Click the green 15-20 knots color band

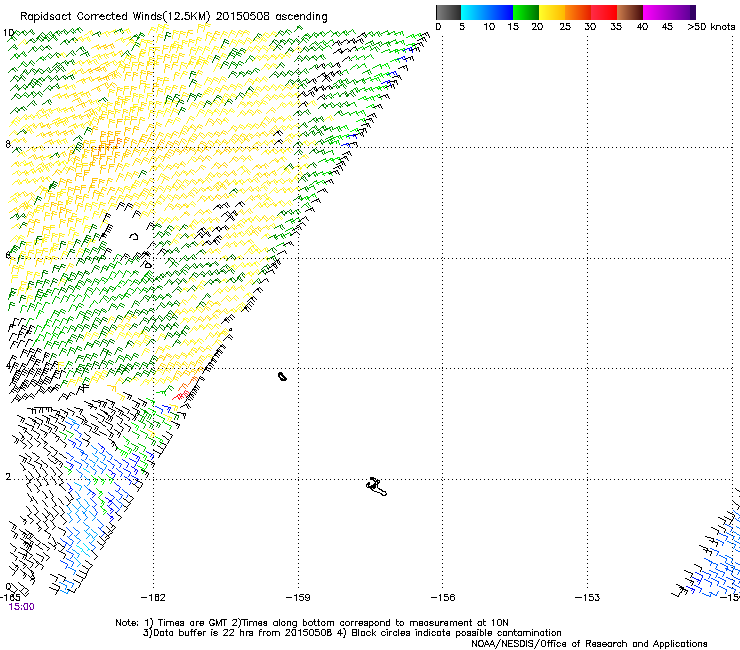526,12
